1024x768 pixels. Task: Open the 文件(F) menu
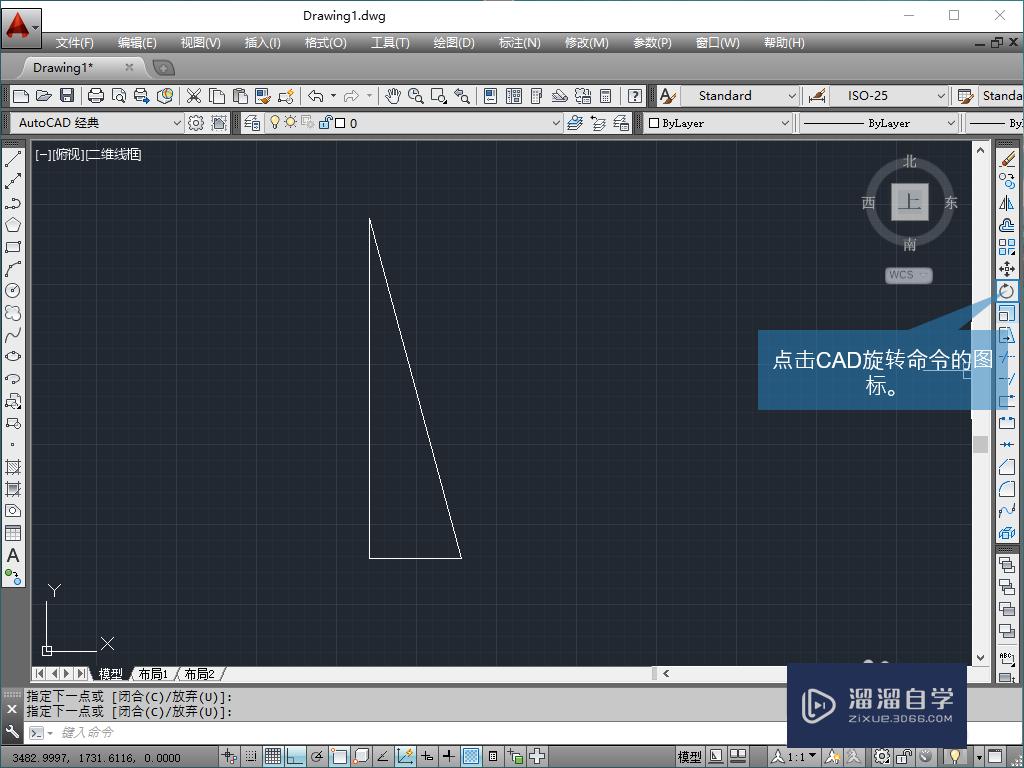point(74,43)
